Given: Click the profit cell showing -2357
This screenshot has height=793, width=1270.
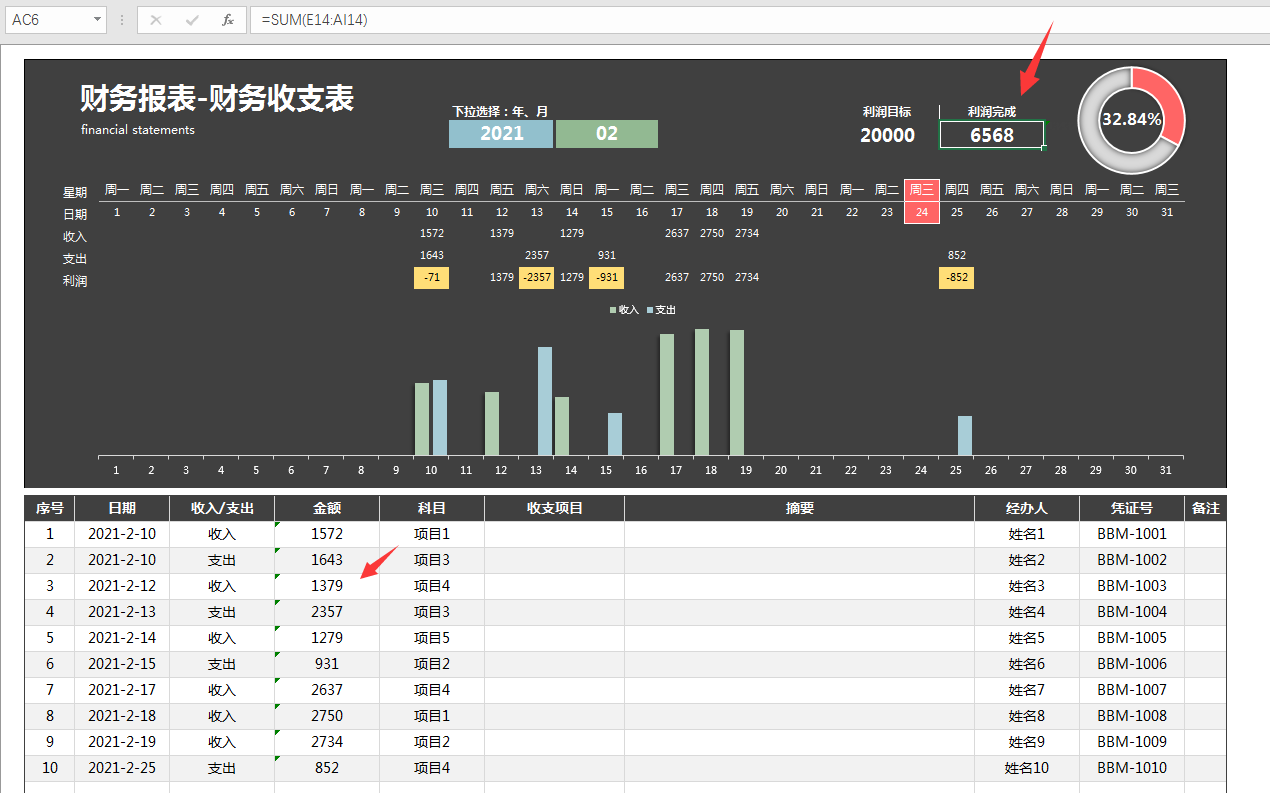Looking at the screenshot, I should (x=537, y=278).
